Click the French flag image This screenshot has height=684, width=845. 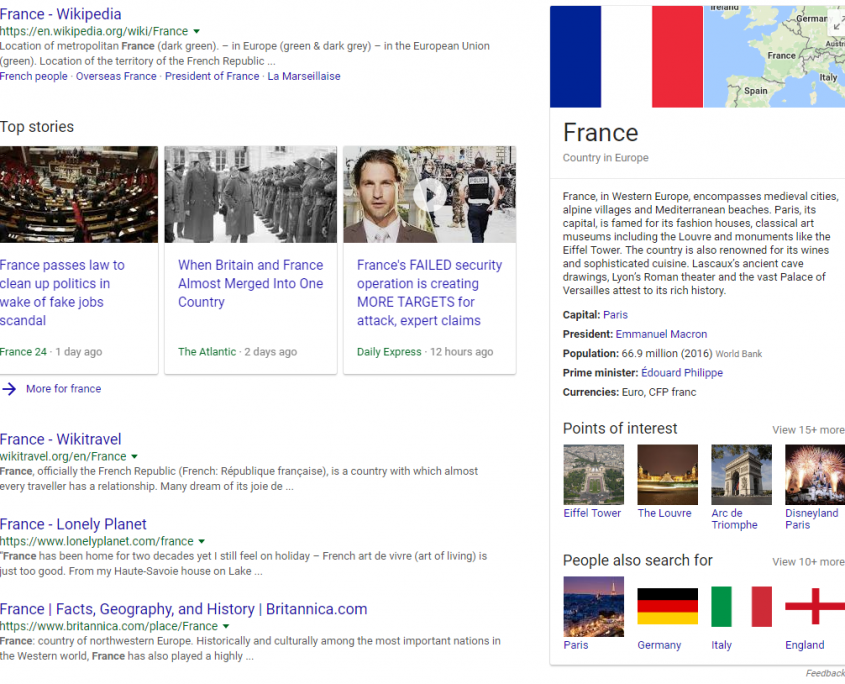(626, 57)
